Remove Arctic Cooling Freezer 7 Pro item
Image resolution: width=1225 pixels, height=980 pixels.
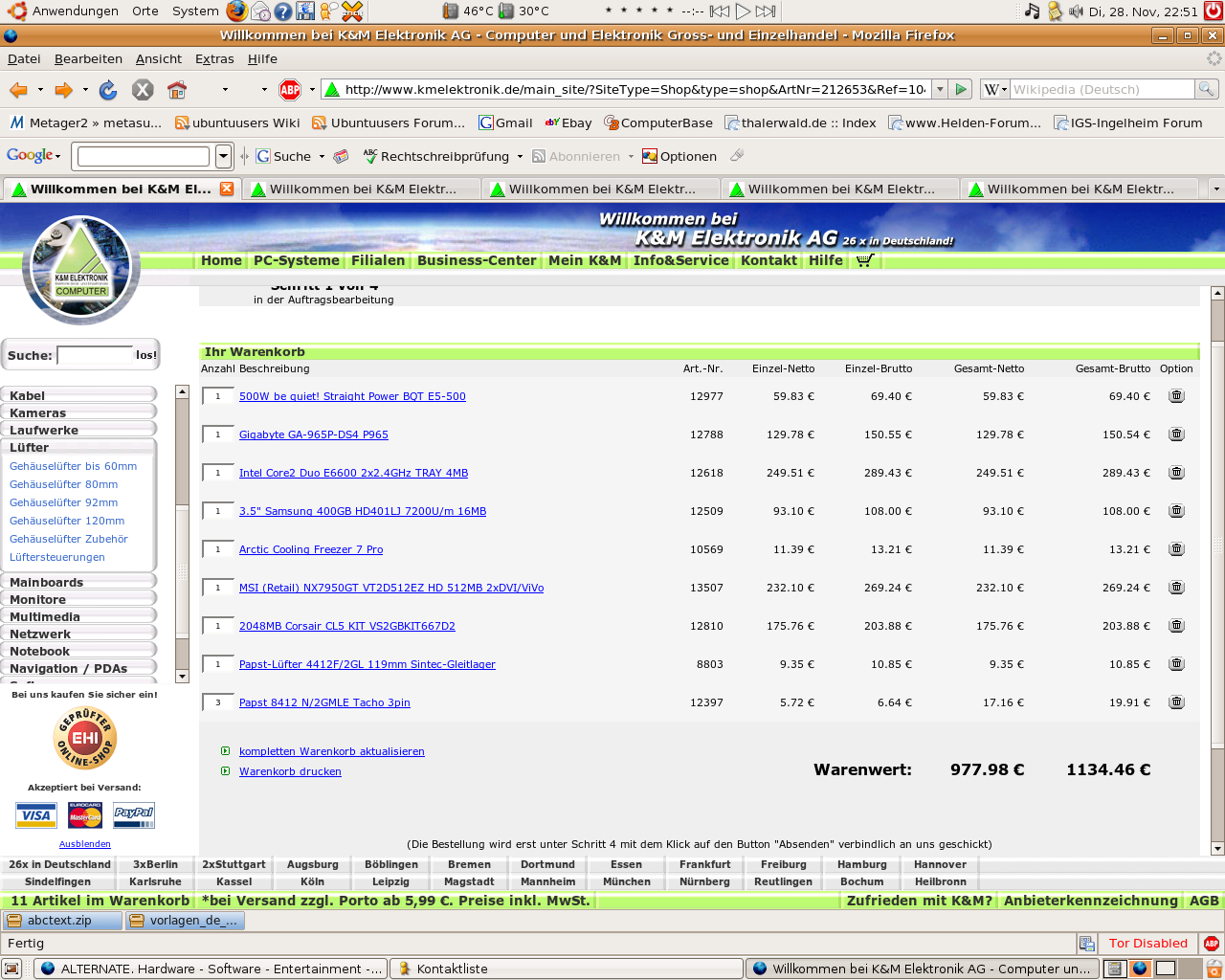(1176, 549)
